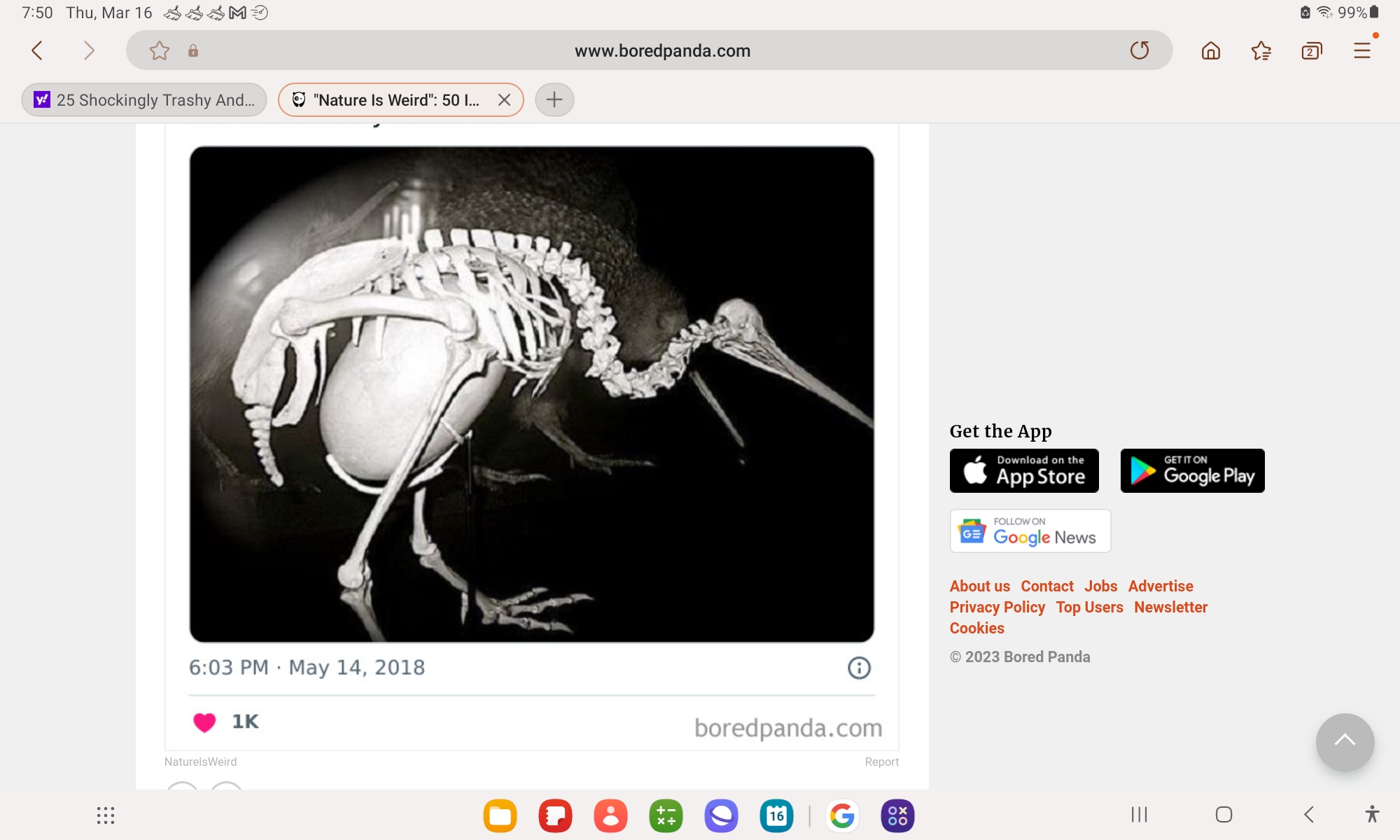Switch to the '25 Shockingly Trashy' tab

[144, 100]
